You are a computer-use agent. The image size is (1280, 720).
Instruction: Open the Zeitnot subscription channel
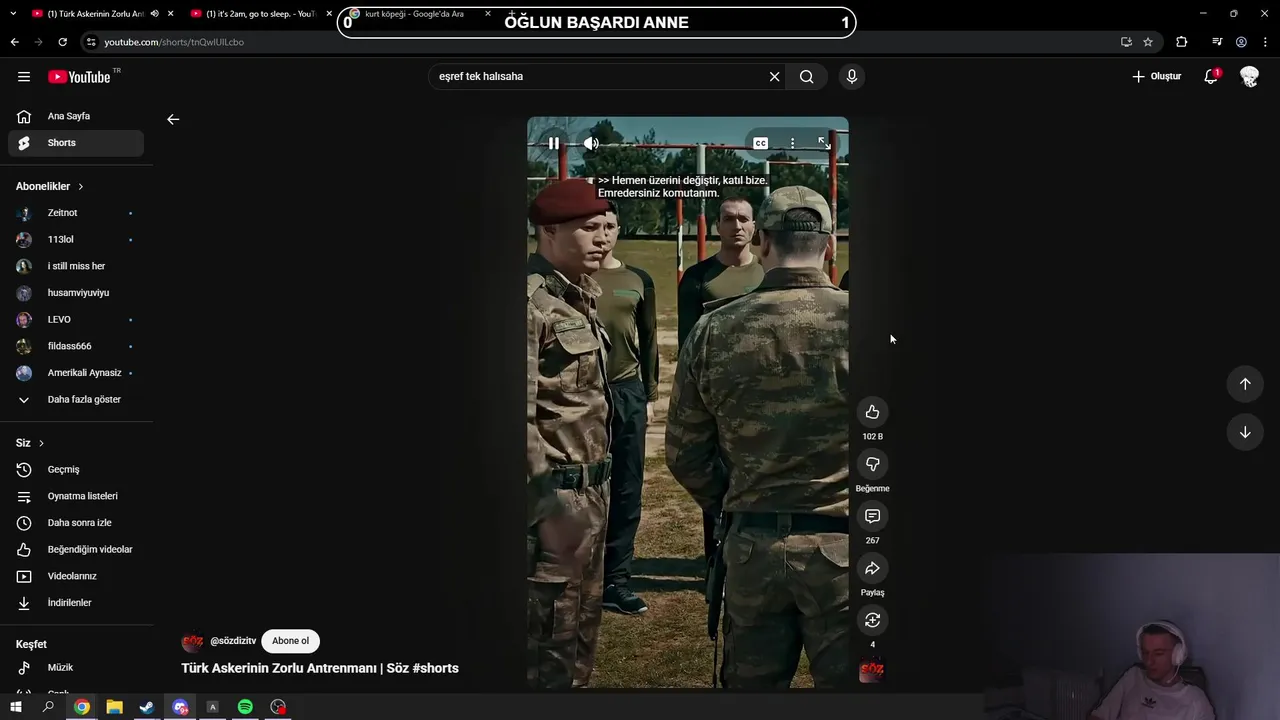pos(76,213)
